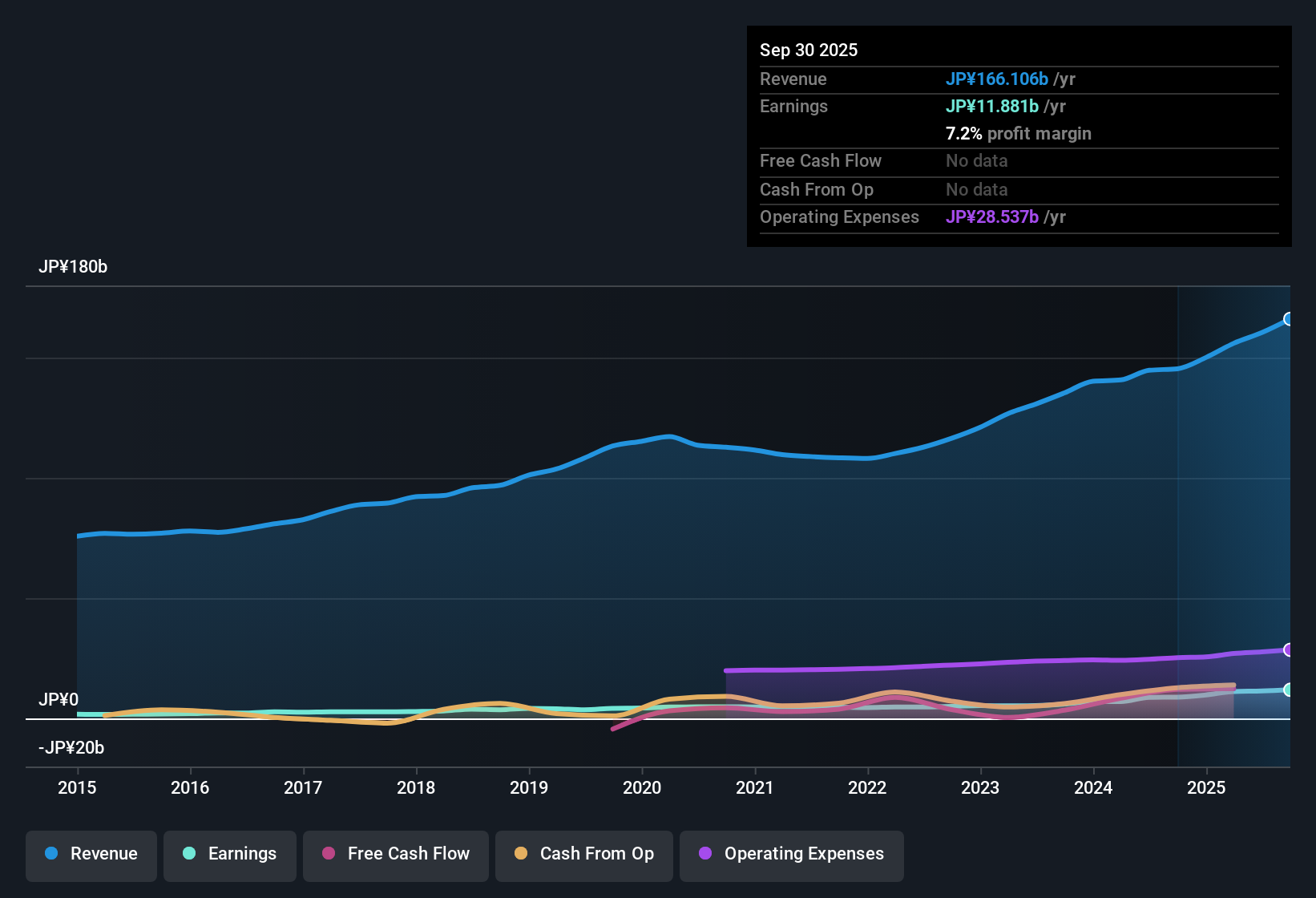Click the Sep 30 2025 tooltip header

pos(809,50)
